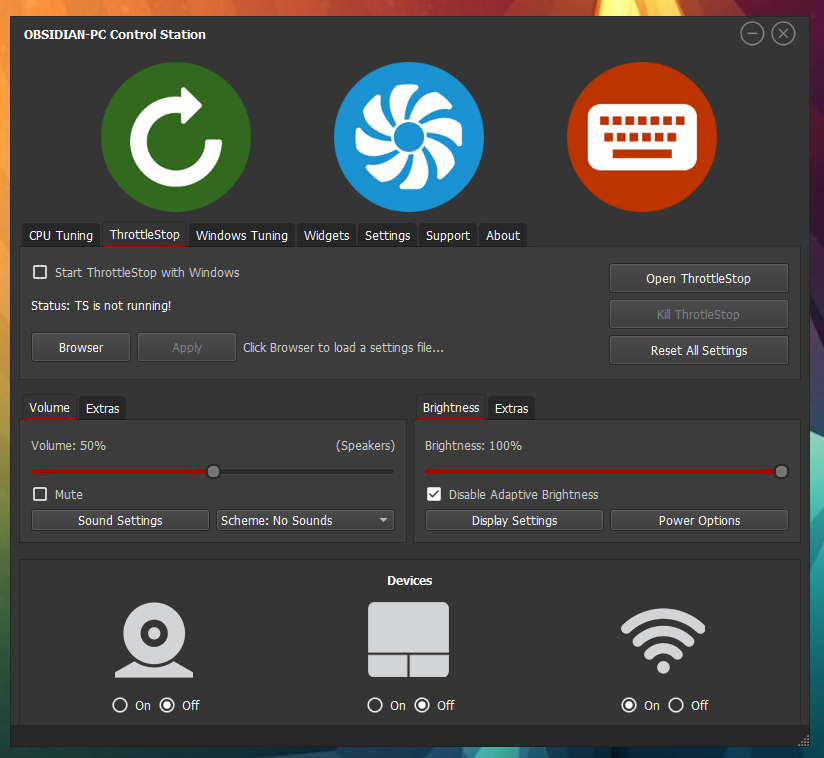The width and height of the screenshot is (824, 758).
Task: Click the Browser button
Action: 81,347
